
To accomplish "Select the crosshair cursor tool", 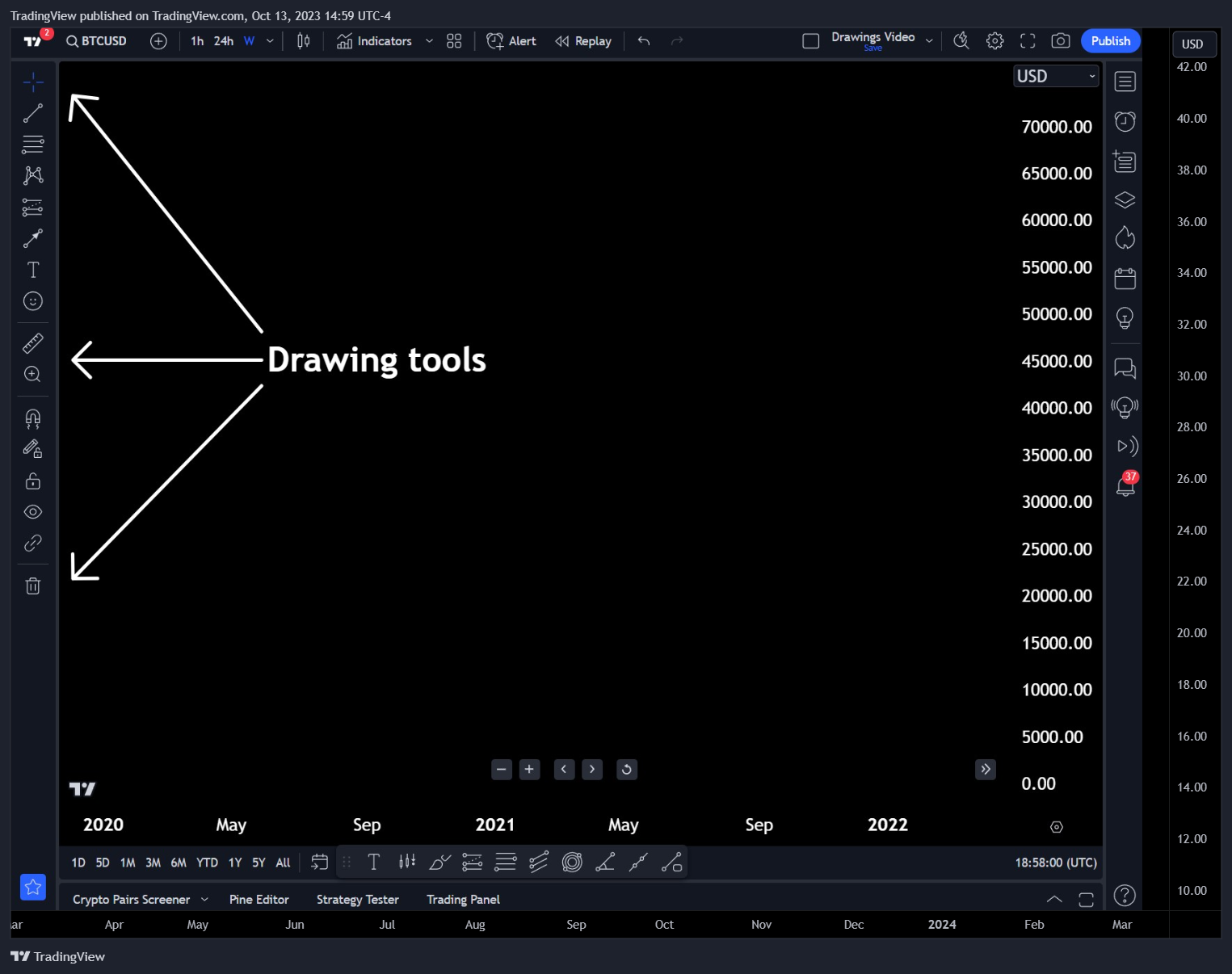I will point(33,82).
